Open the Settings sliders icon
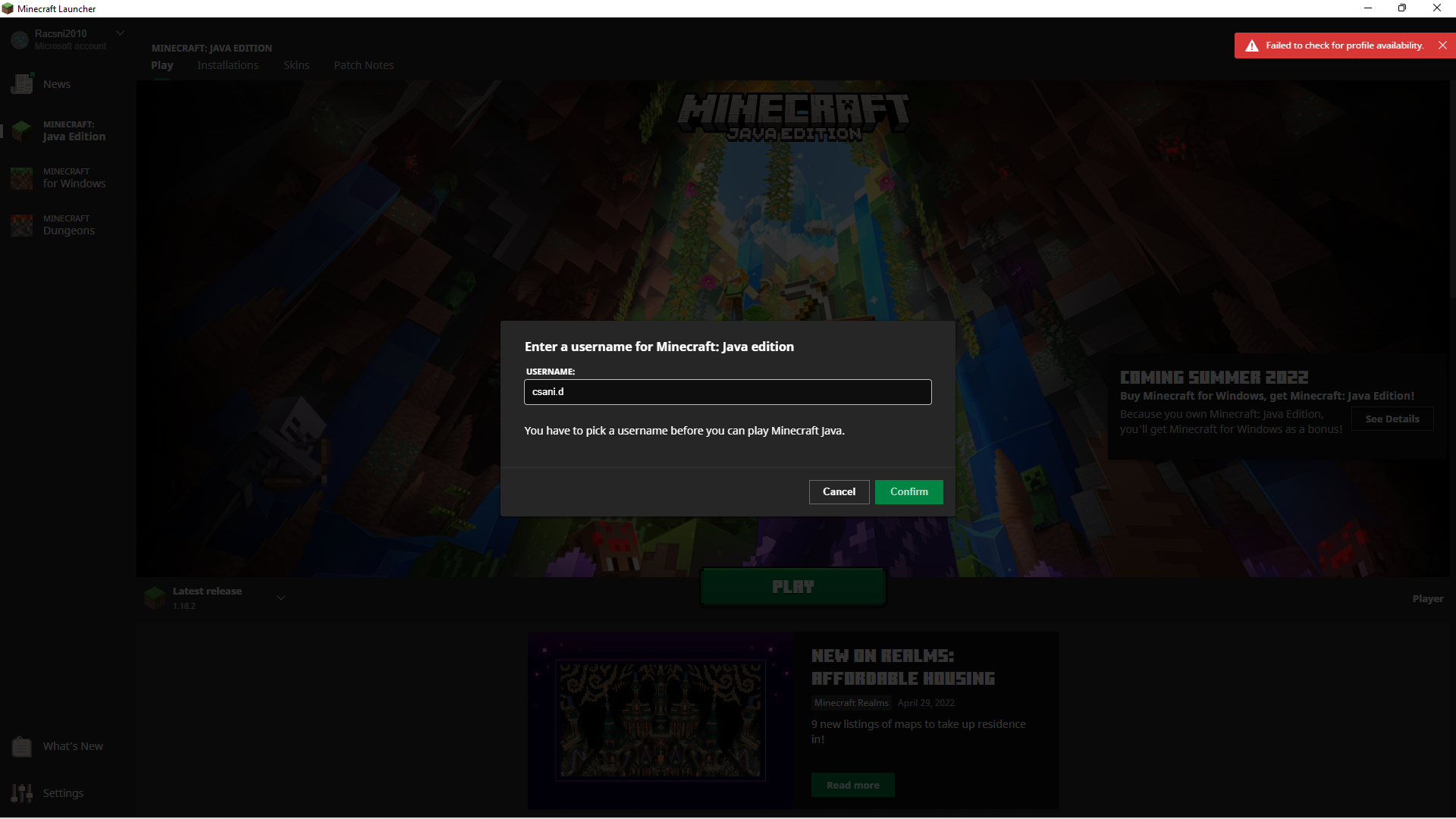The height and width of the screenshot is (819, 1456). [22, 793]
